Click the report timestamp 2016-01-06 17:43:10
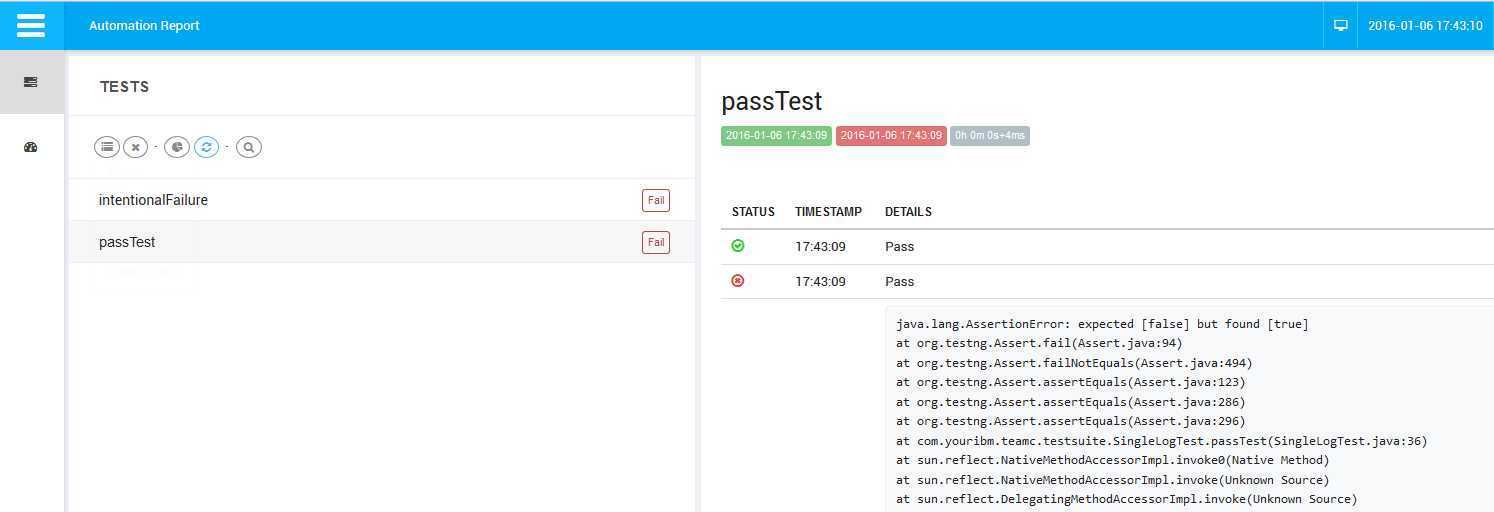The width and height of the screenshot is (1494, 512). click(1425, 26)
